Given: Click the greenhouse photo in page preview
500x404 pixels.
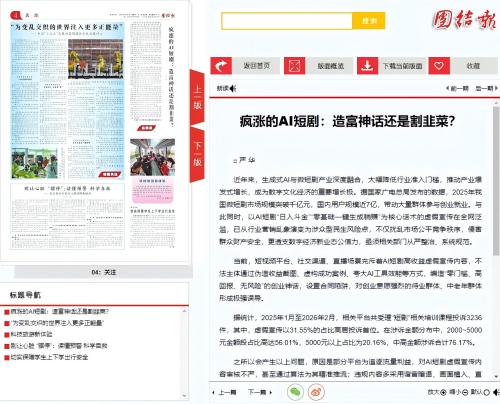Looking at the screenshot, I should pyautogui.click(x=34, y=164).
